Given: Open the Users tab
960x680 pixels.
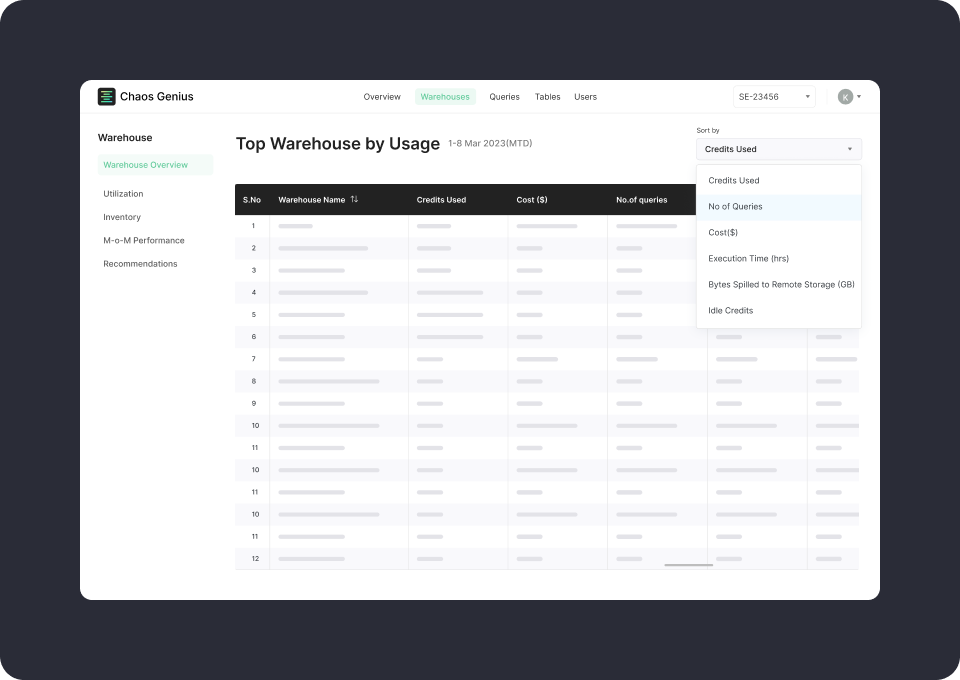Looking at the screenshot, I should 585,96.
